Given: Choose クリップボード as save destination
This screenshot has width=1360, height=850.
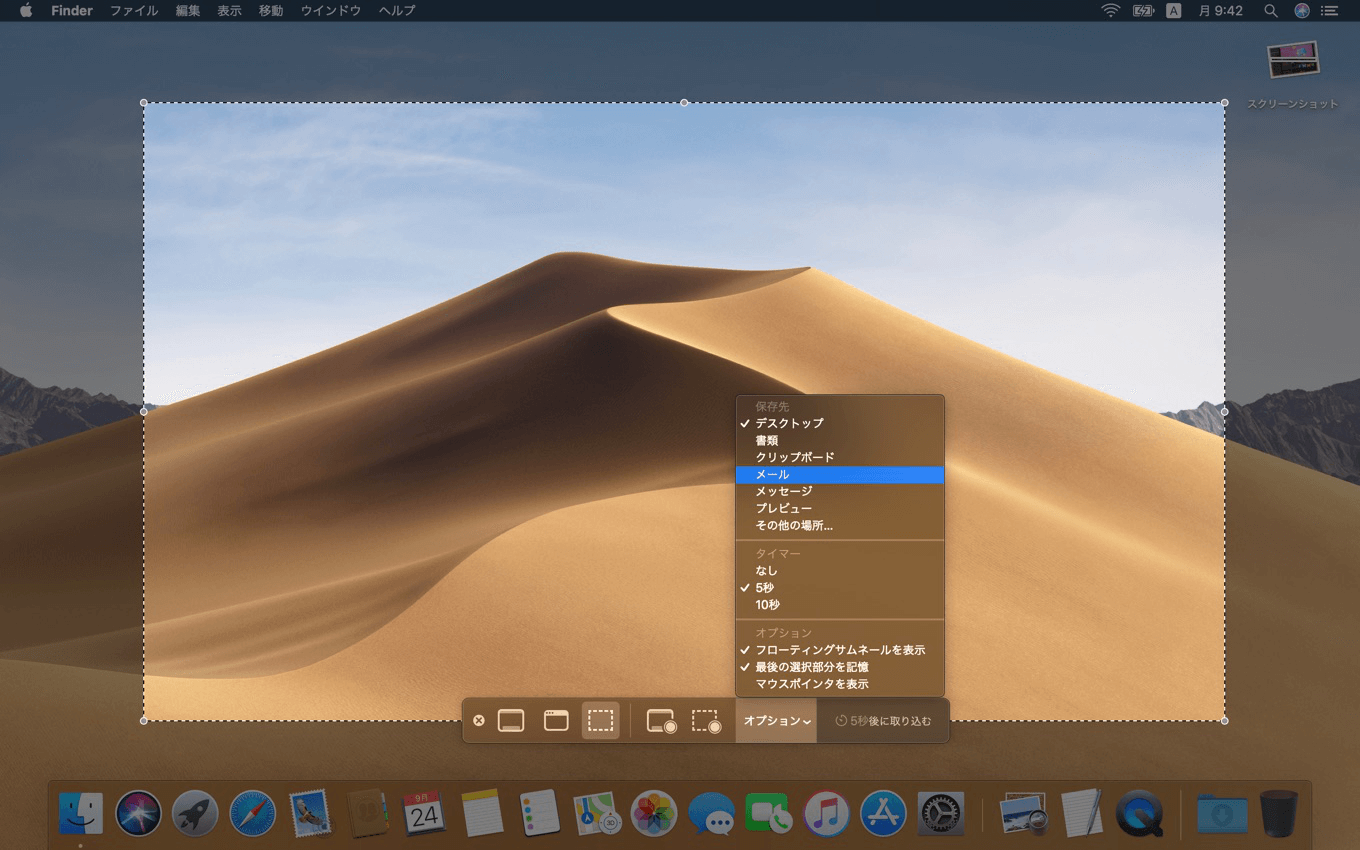Looking at the screenshot, I should pos(794,457).
